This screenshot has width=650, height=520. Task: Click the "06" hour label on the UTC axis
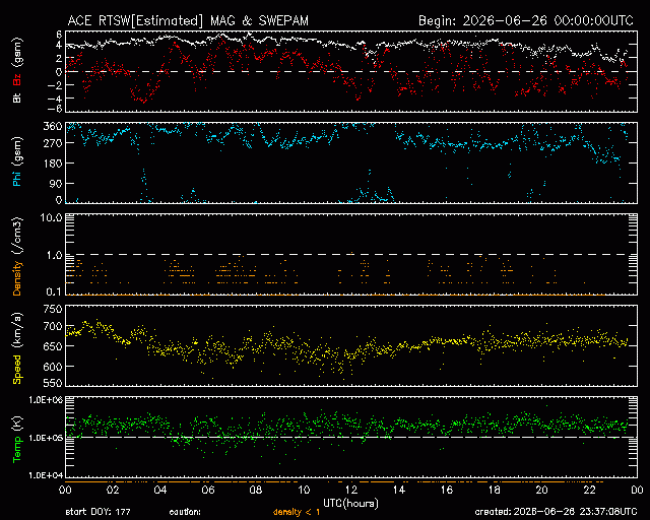point(208,490)
